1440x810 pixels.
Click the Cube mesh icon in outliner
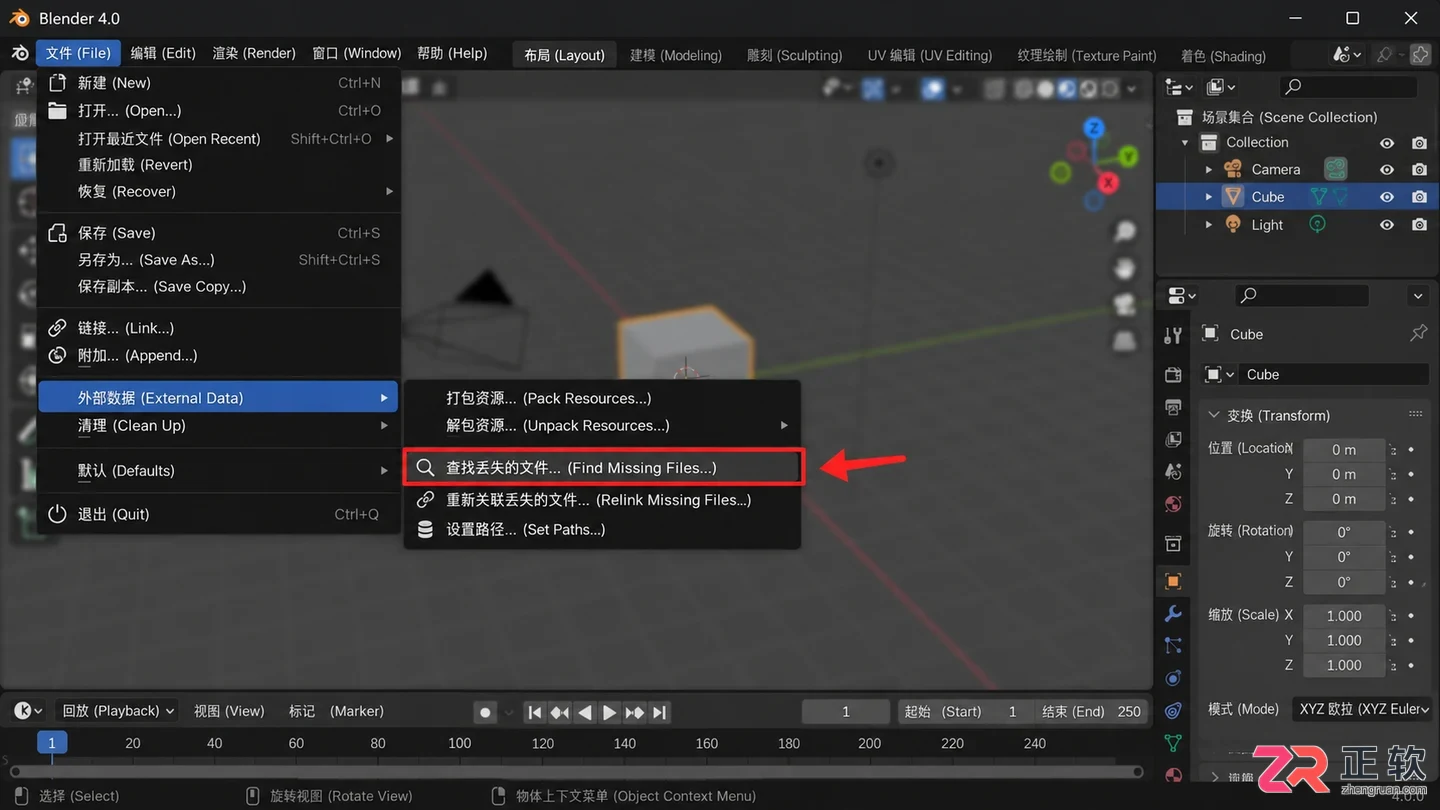(1234, 196)
